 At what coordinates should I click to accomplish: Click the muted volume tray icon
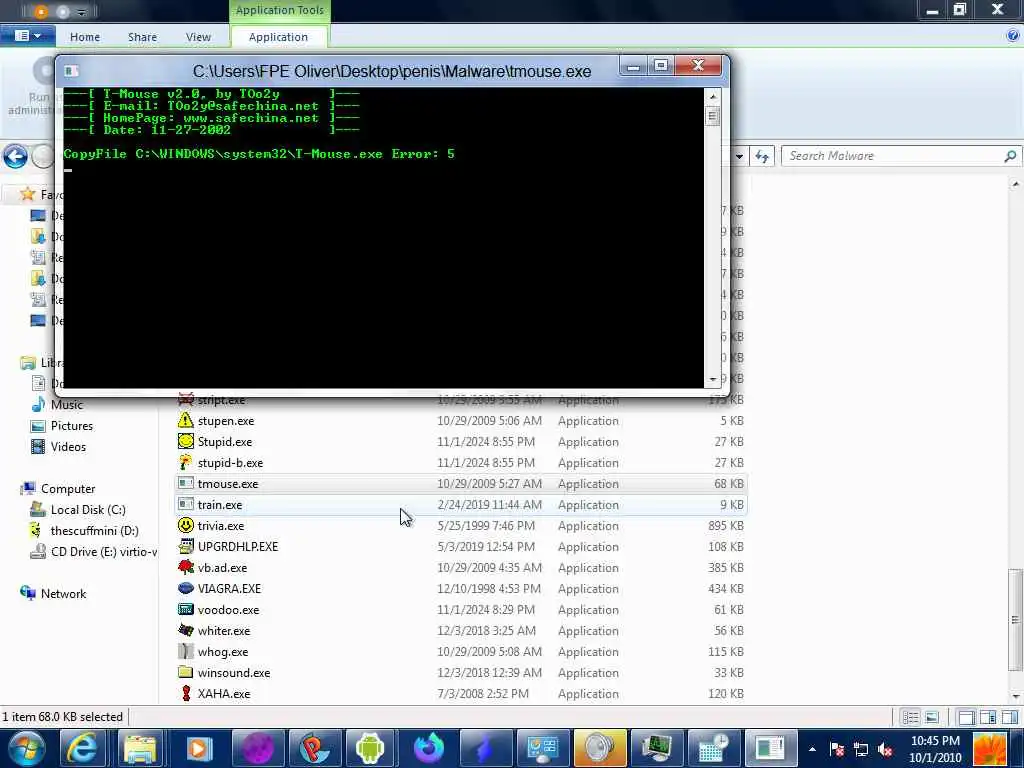(886, 750)
